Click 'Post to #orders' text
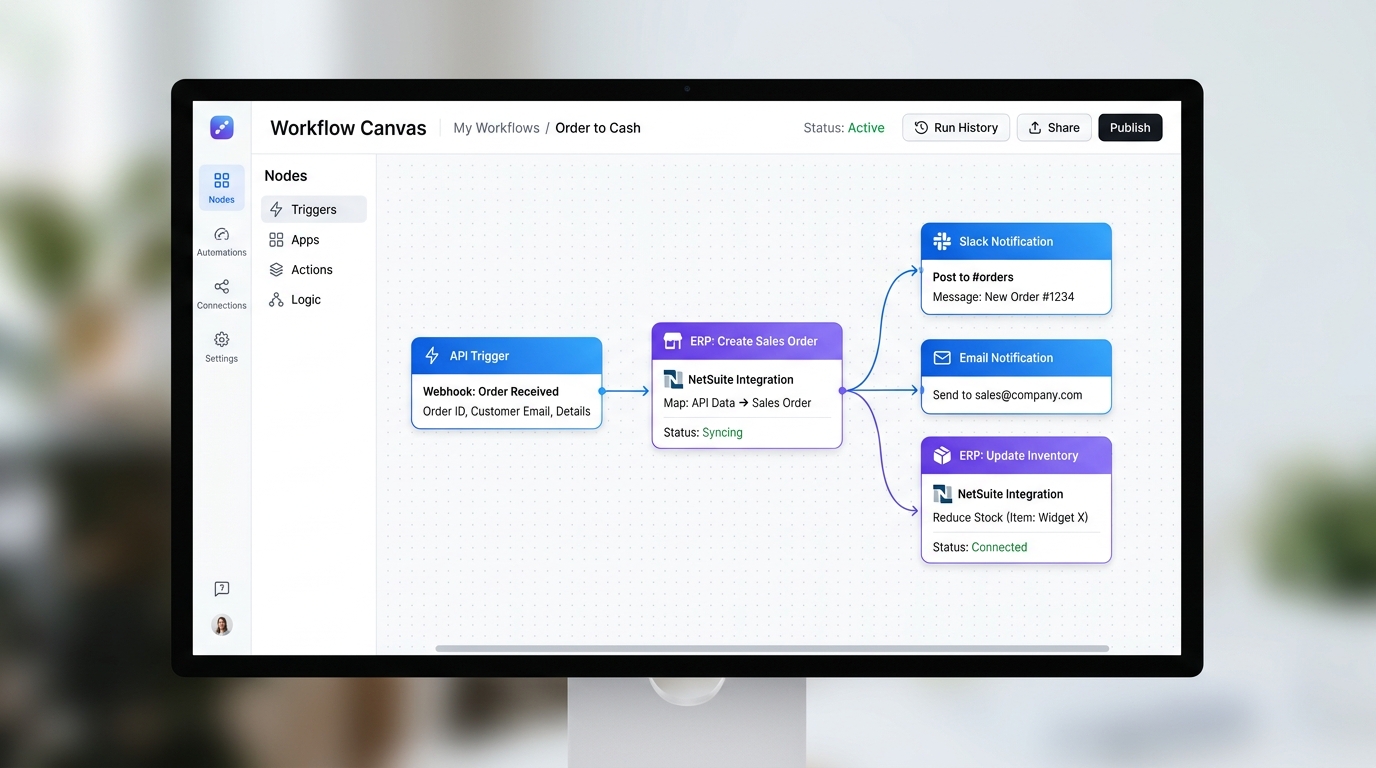 pyautogui.click(x=973, y=277)
